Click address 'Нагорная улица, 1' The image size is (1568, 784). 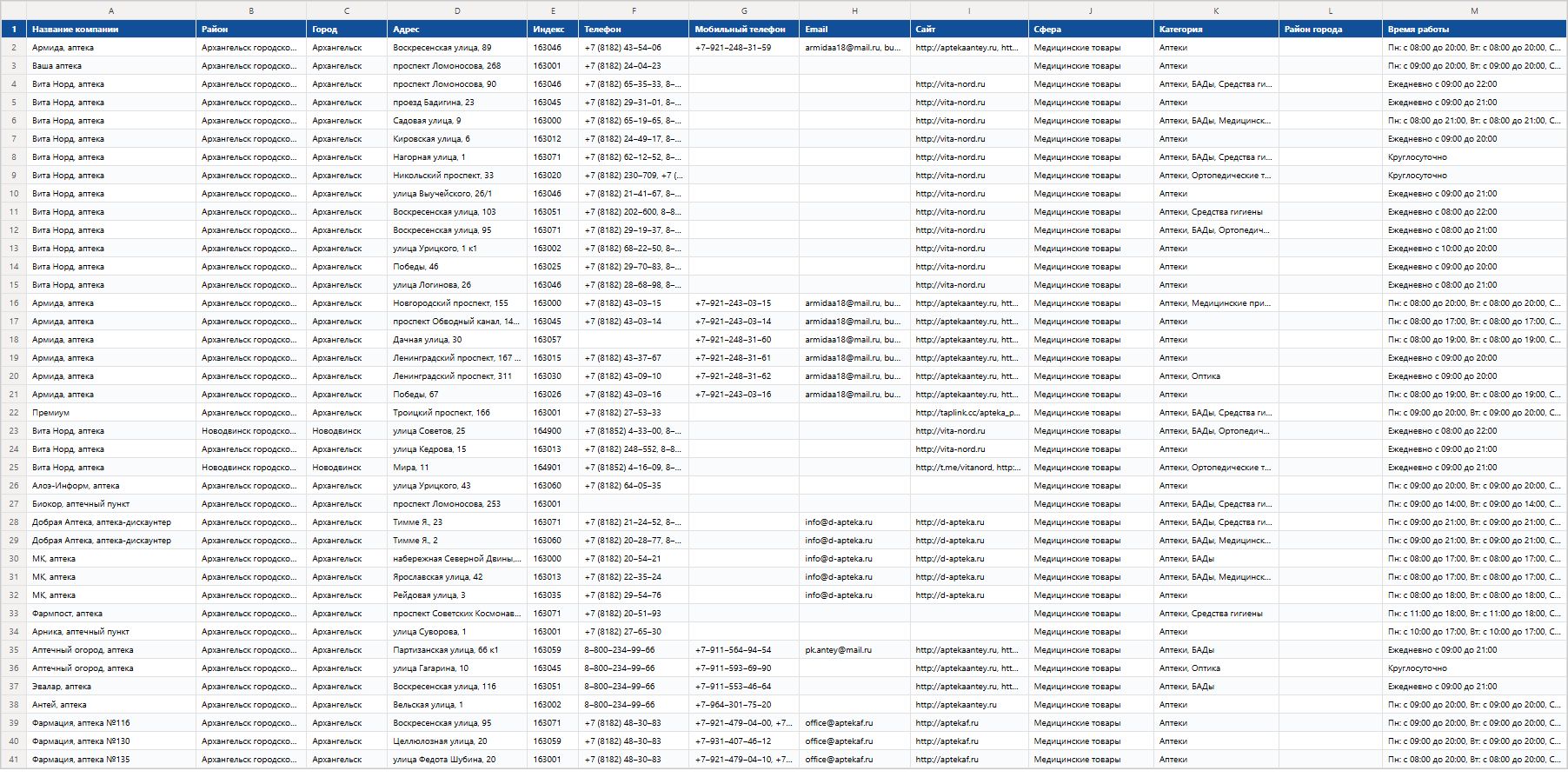click(457, 157)
